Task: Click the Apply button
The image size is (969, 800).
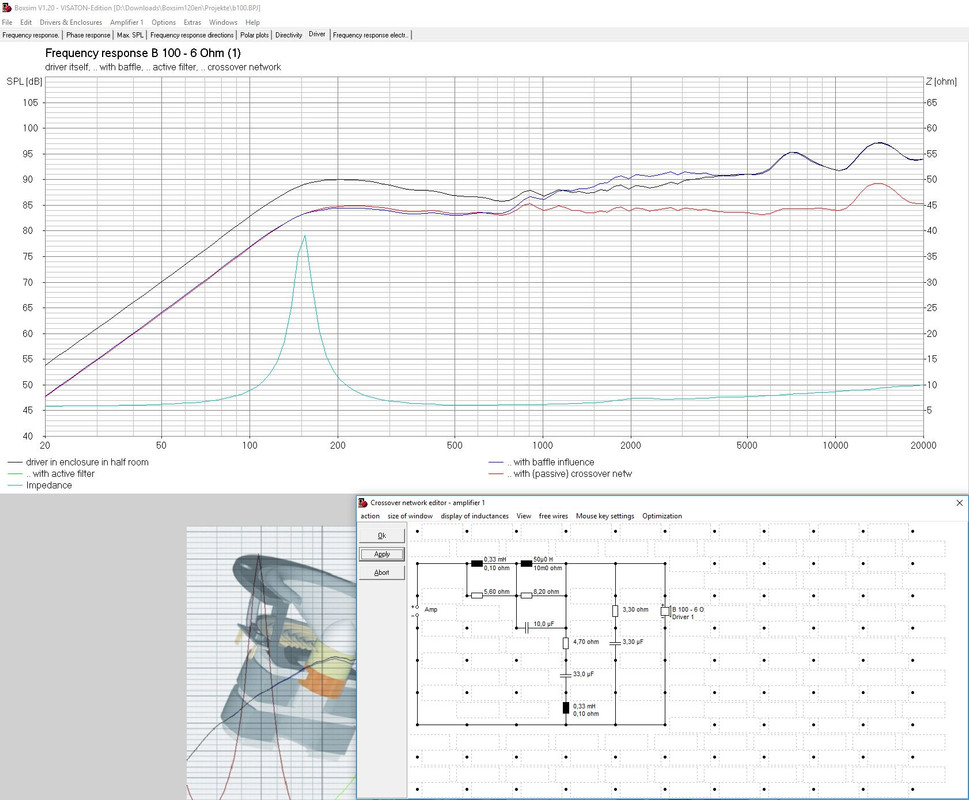Action: coord(382,554)
